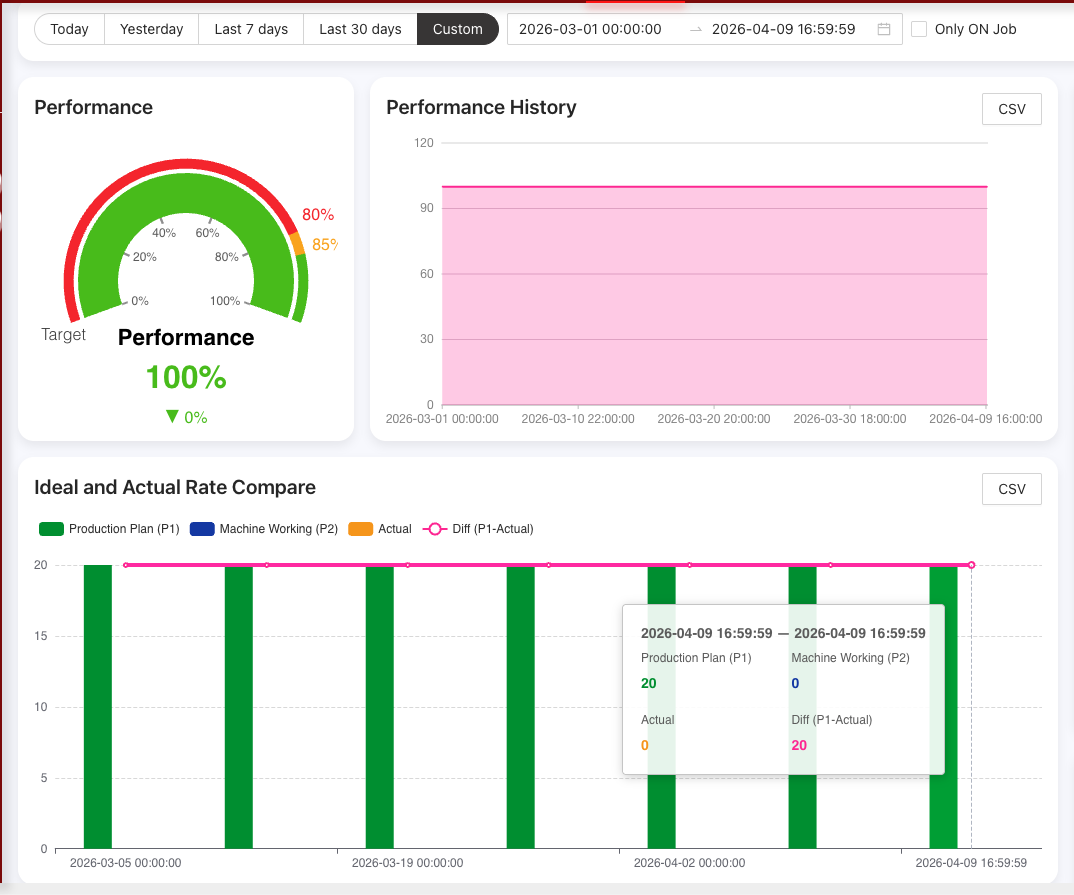Click the Diff (P1-Actual) legend line marker

(x=436, y=529)
